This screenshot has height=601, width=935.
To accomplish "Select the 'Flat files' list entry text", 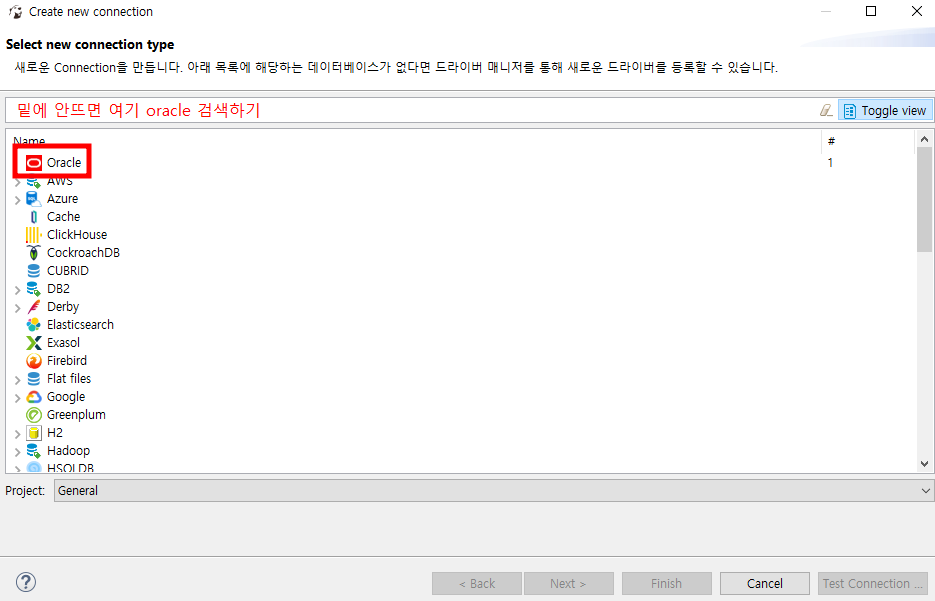I will (69, 379).
